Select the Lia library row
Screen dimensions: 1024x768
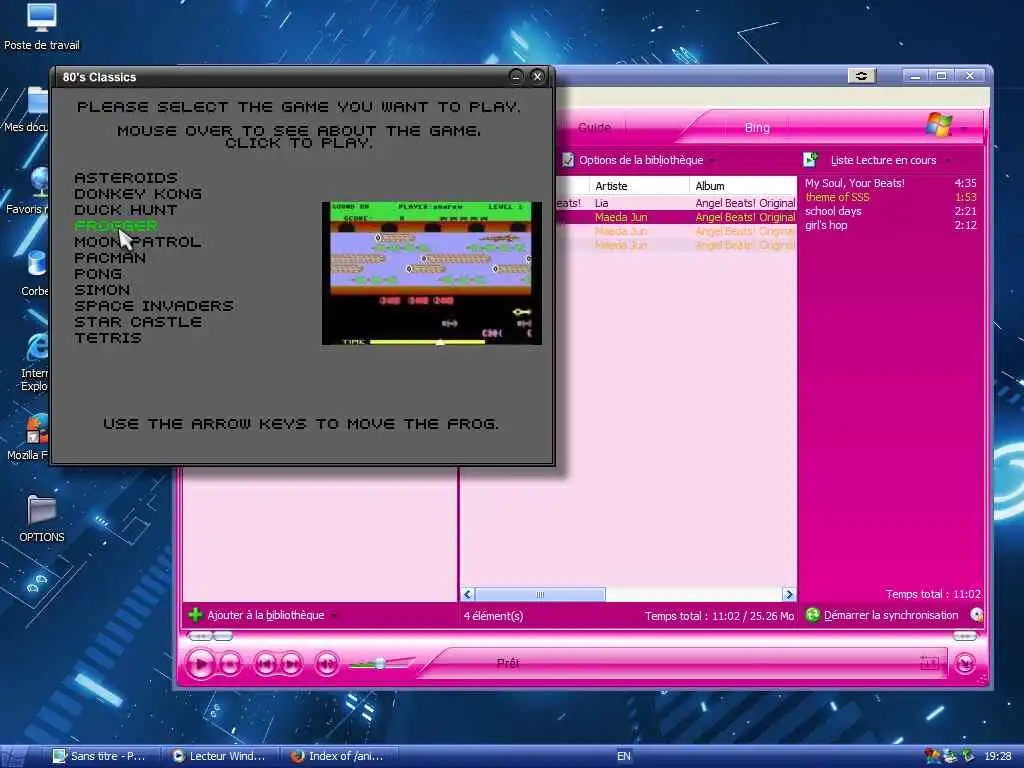coord(676,203)
